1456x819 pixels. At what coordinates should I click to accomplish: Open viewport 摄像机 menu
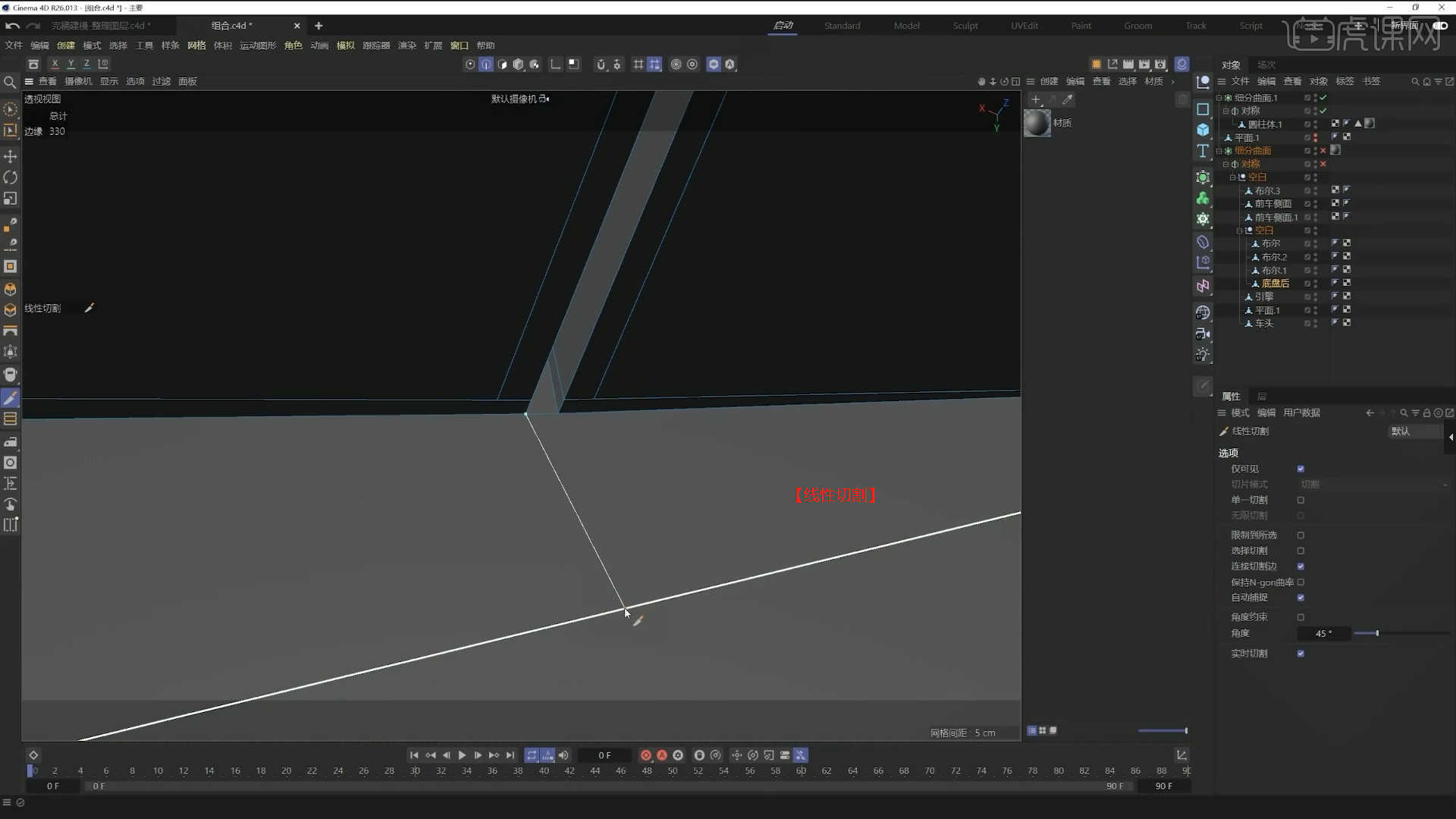coord(78,81)
